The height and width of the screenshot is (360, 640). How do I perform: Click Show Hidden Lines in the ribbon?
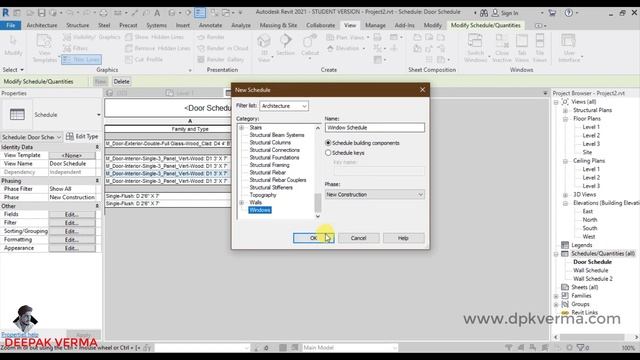tap(154, 37)
